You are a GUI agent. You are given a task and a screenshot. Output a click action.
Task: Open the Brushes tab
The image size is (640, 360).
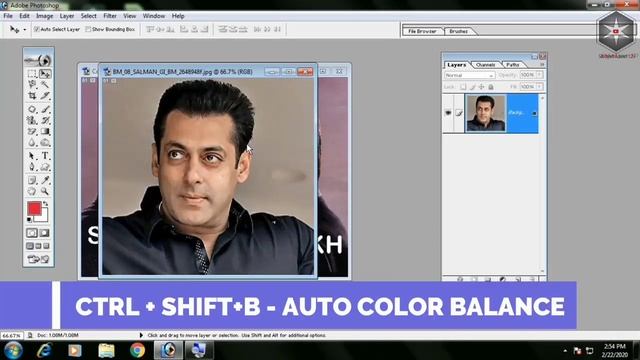pyautogui.click(x=458, y=31)
